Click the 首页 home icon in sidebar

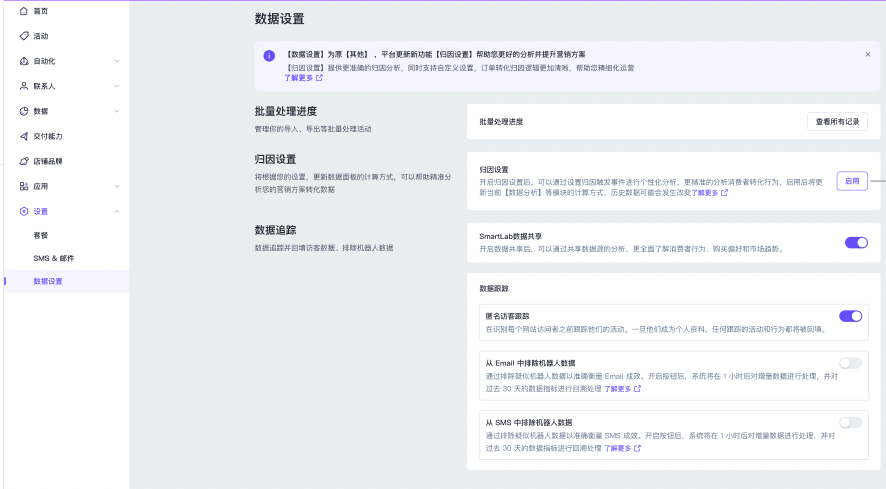tap(25, 10)
